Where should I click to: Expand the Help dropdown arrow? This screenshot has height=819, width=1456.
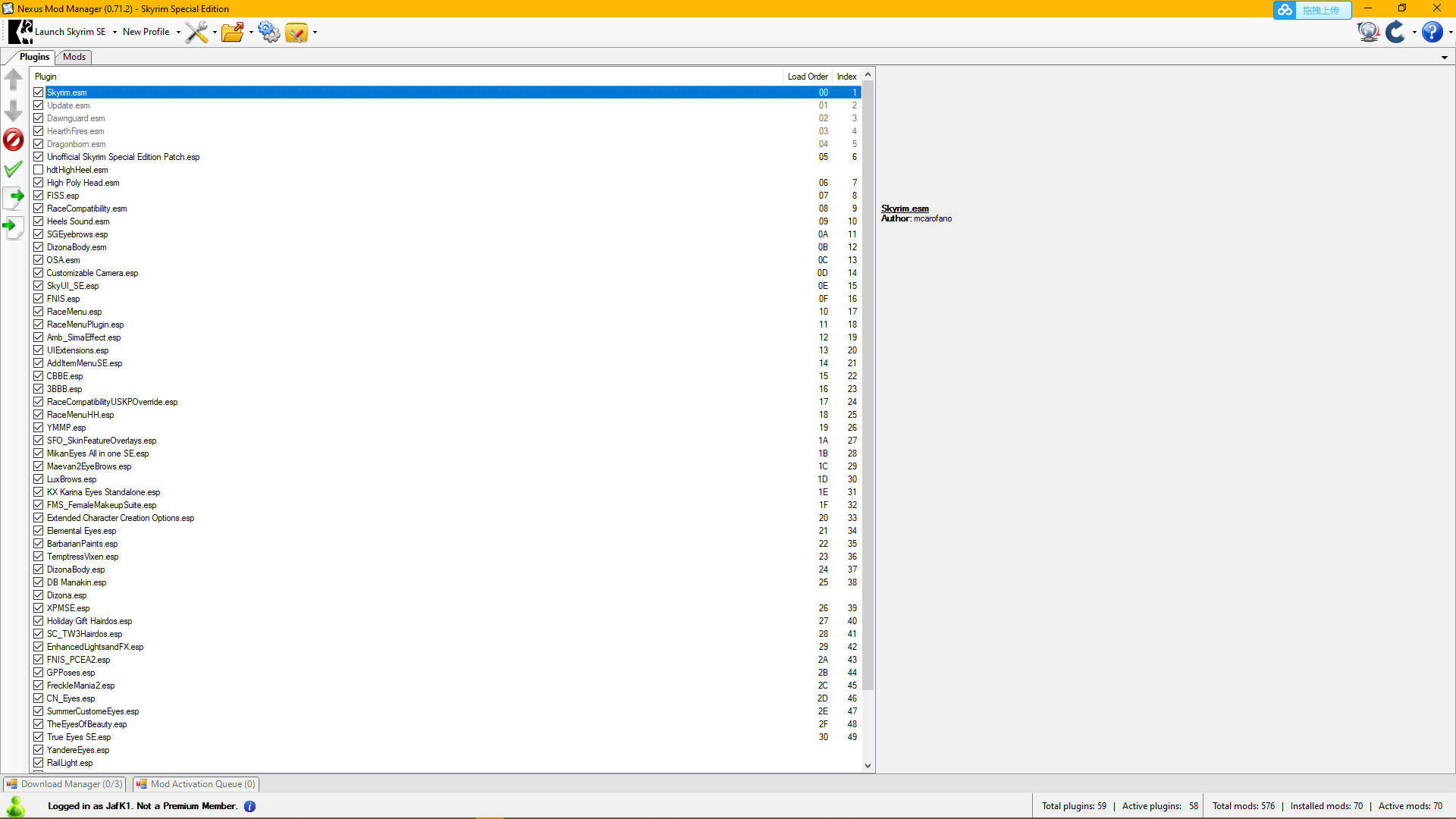pos(1450,32)
